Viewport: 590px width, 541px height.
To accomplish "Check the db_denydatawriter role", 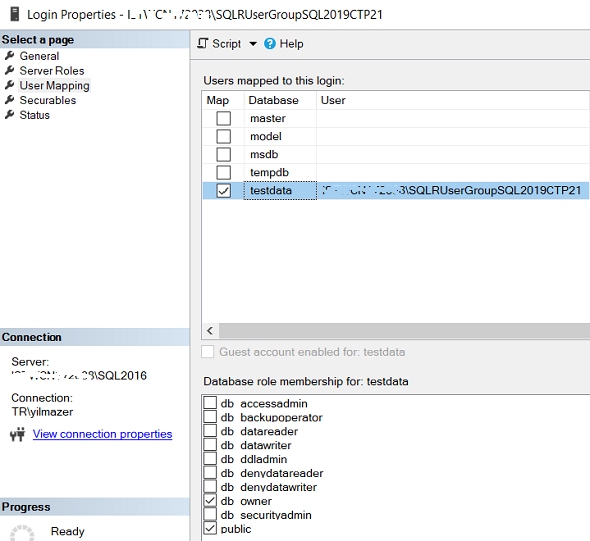I will [x=210, y=486].
